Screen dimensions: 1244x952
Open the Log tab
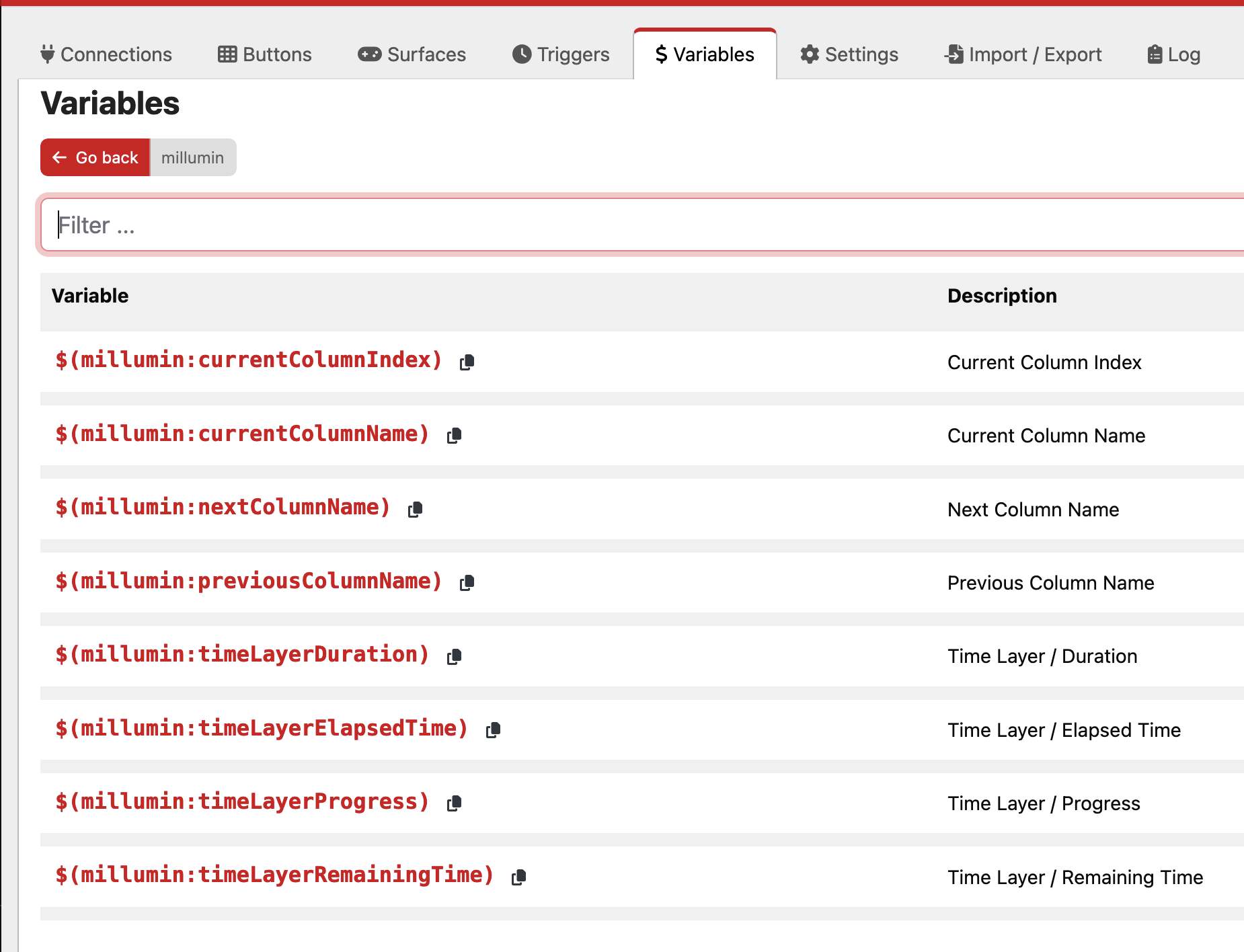(x=1174, y=54)
